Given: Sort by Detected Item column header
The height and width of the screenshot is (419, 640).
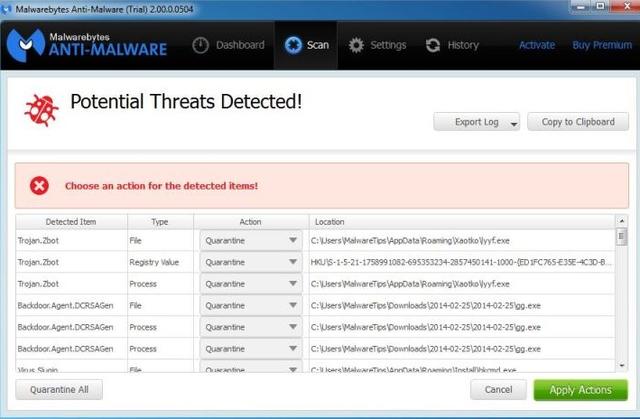Looking at the screenshot, I should pos(71,222).
